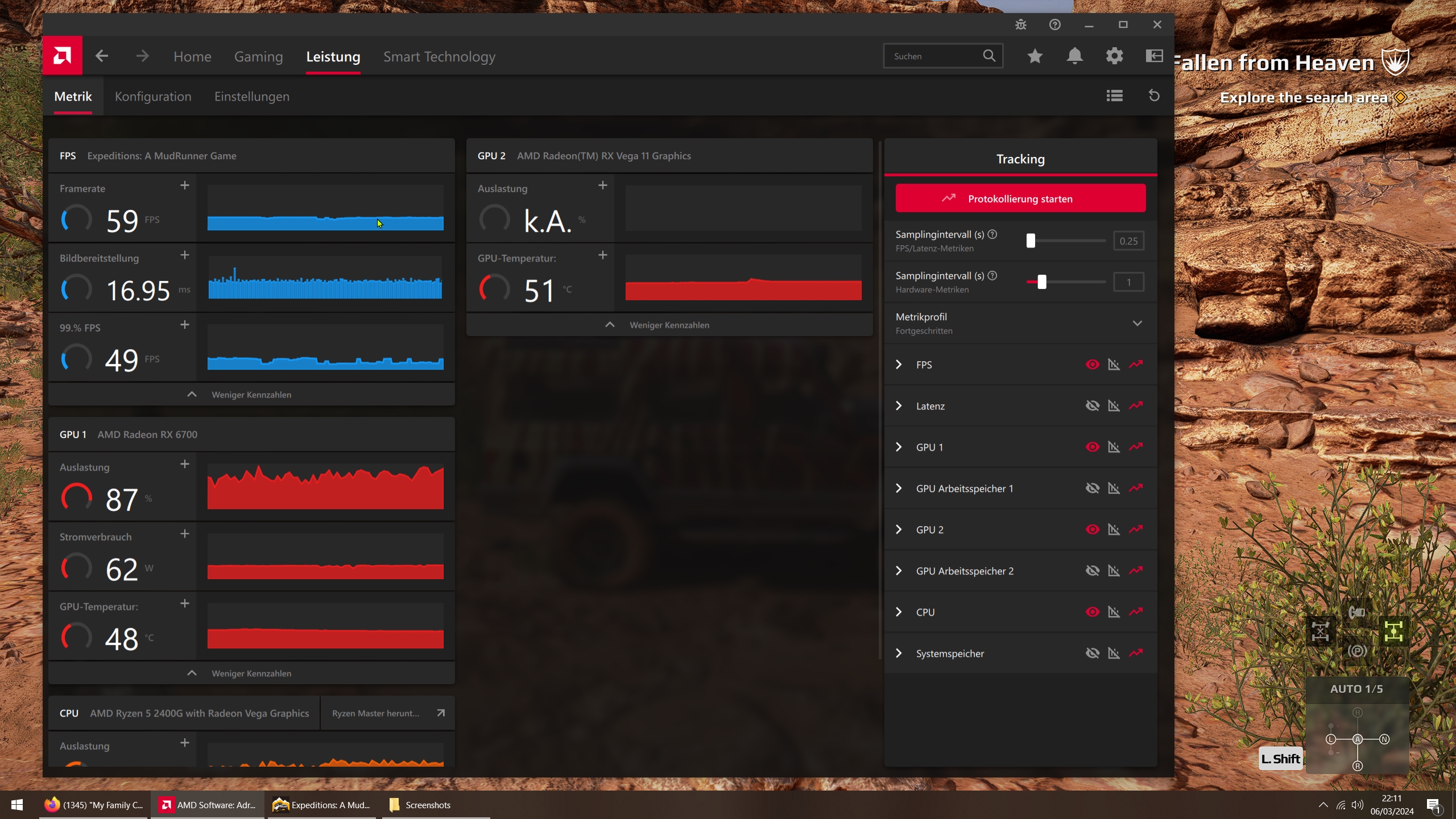Open the Metrikprofil dropdown
The image size is (1456, 819).
pos(1137,323)
